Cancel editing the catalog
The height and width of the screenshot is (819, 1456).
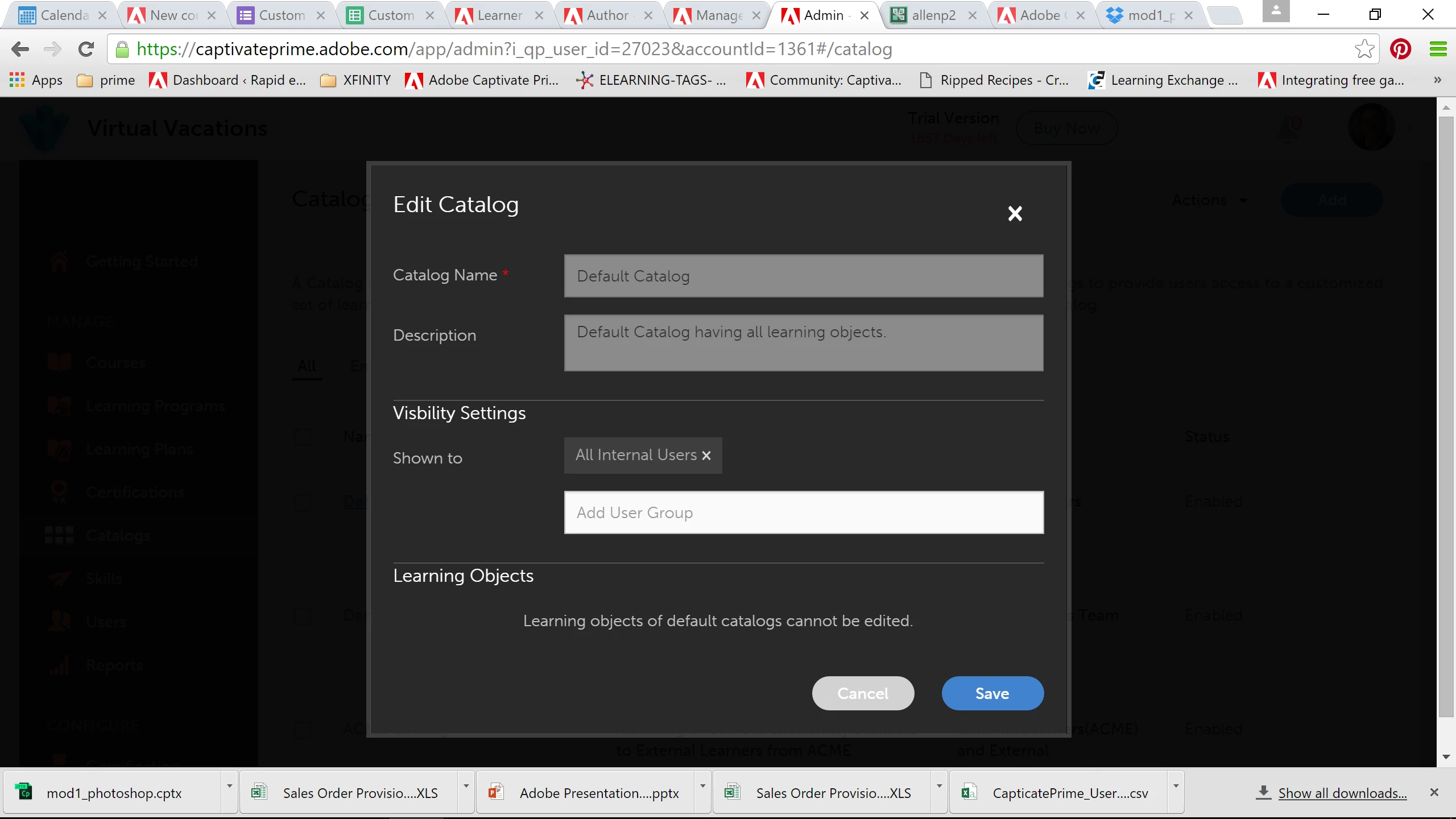click(863, 693)
